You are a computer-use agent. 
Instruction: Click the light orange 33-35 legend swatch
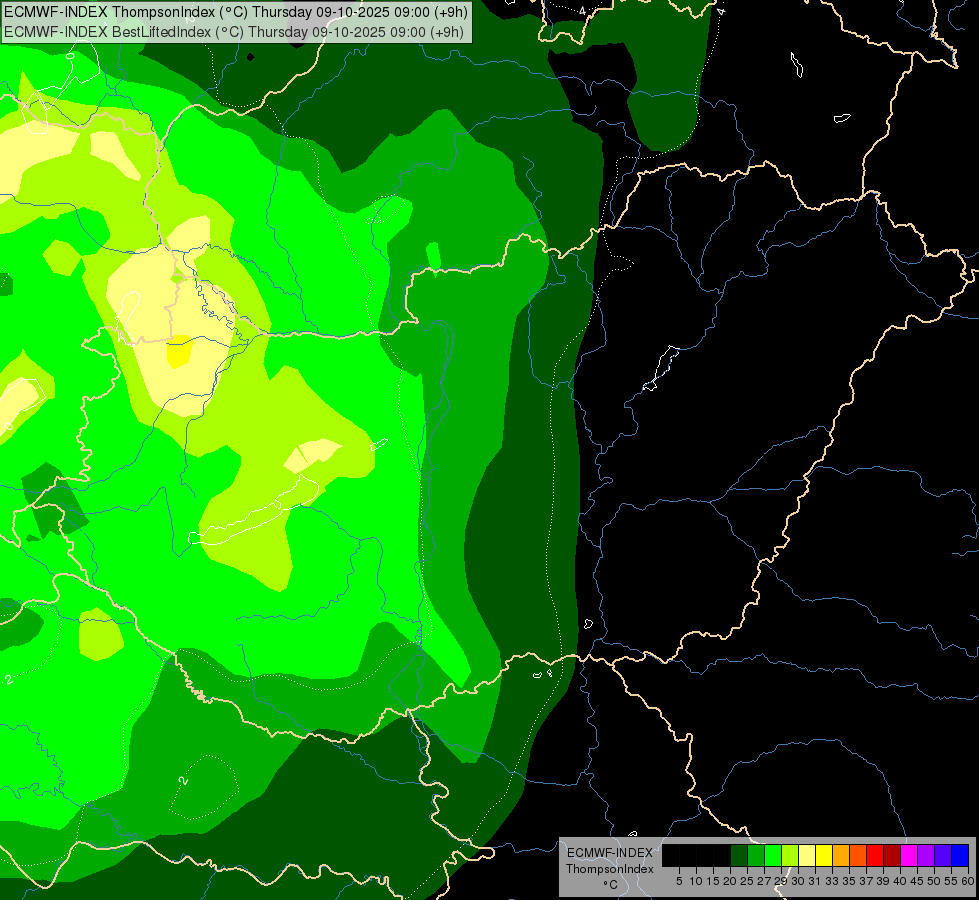841,855
